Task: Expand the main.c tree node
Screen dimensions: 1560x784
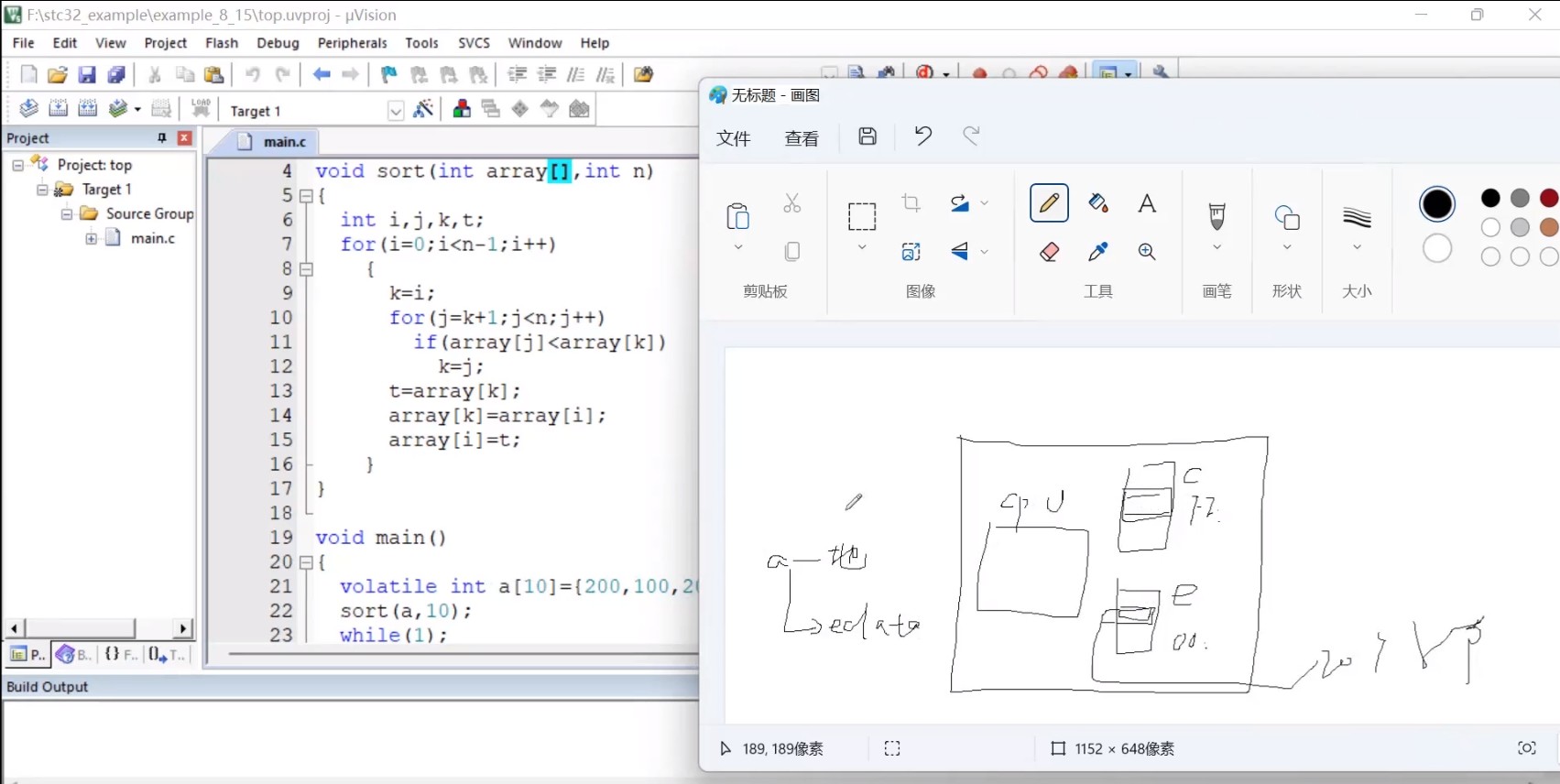Action: click(92, 238)
